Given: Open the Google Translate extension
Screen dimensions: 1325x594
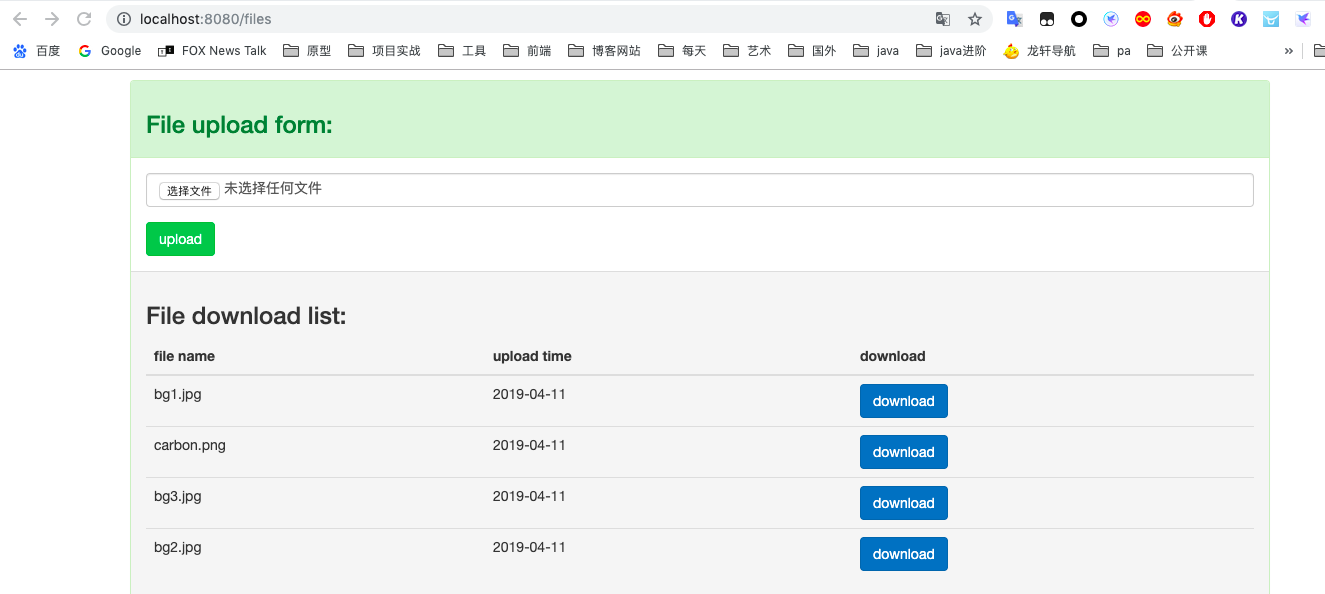Looking at the screenshot, I should pos(1014,19).
